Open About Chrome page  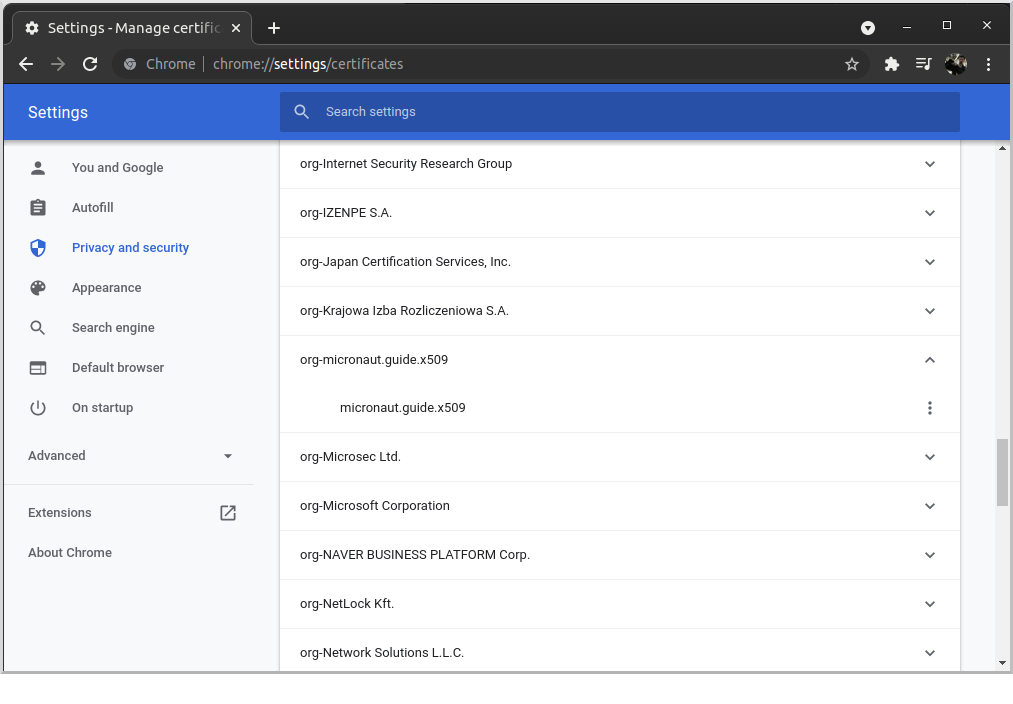[x=70, y=553]
